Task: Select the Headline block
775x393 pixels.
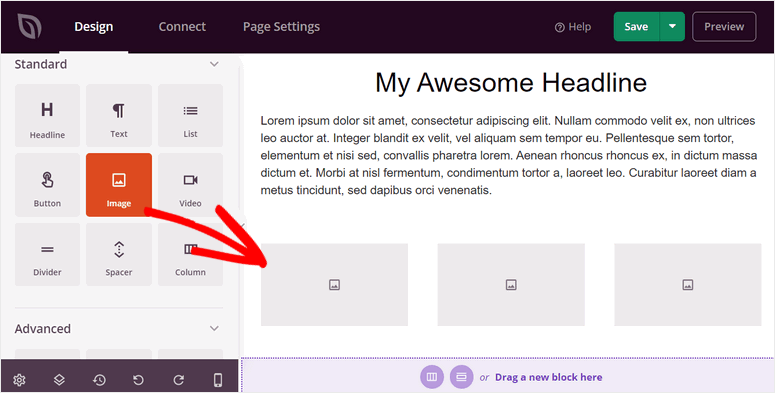Action: [x=47, y=116]
